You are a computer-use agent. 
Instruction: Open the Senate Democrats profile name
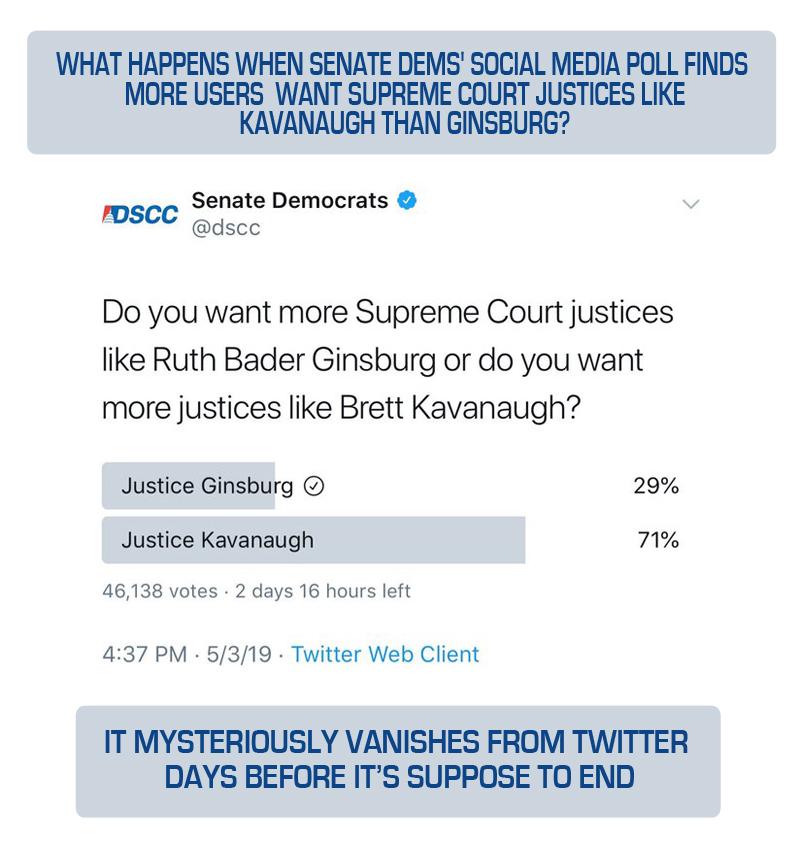point(289,200)
